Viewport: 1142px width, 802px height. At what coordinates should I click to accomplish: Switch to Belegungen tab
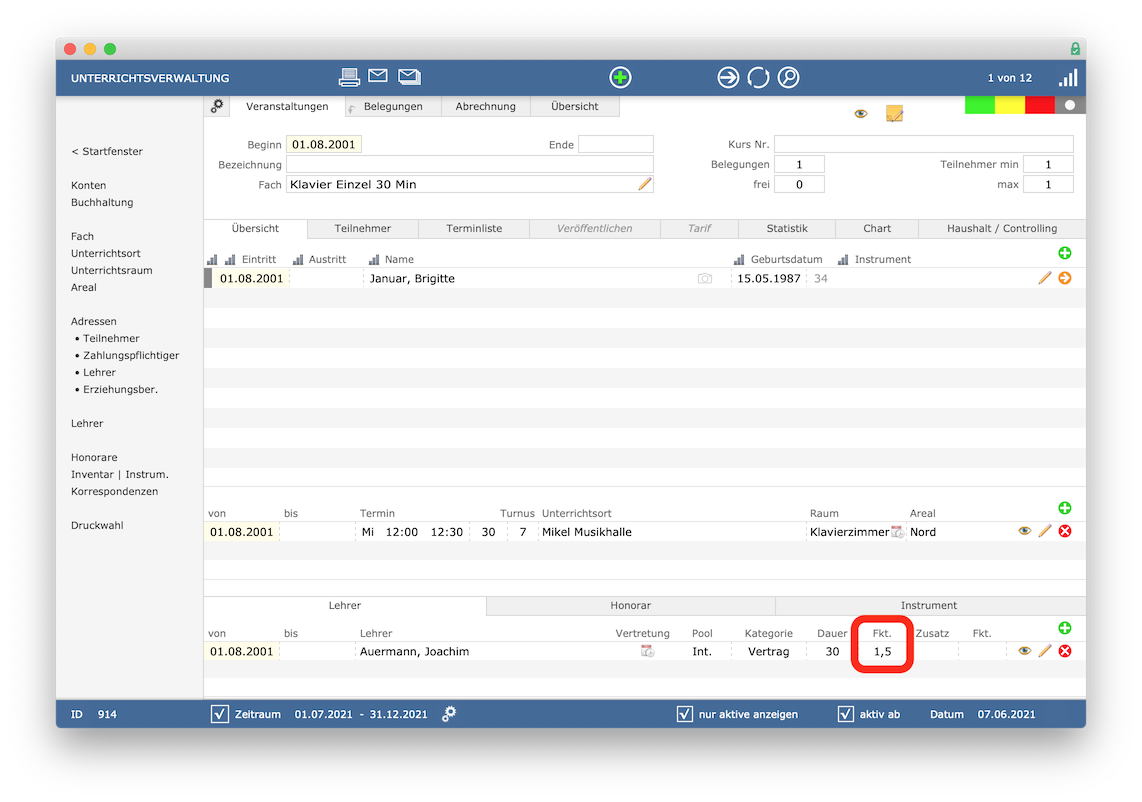point(393,106)
